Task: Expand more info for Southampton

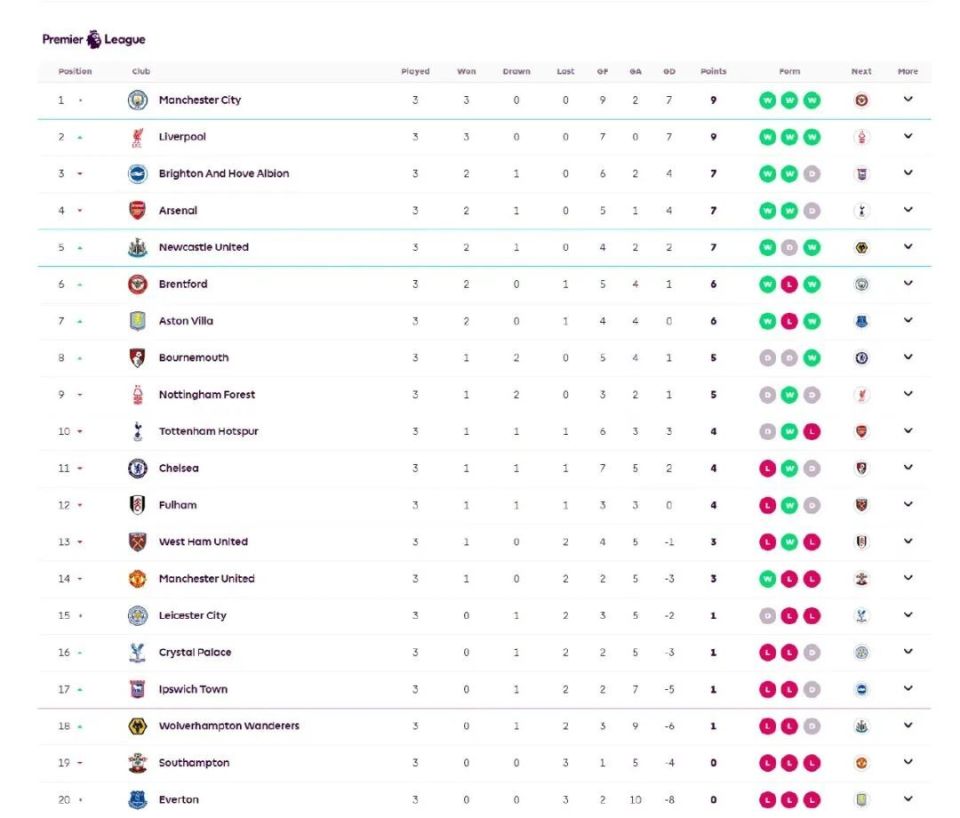Action: (908, 762)
